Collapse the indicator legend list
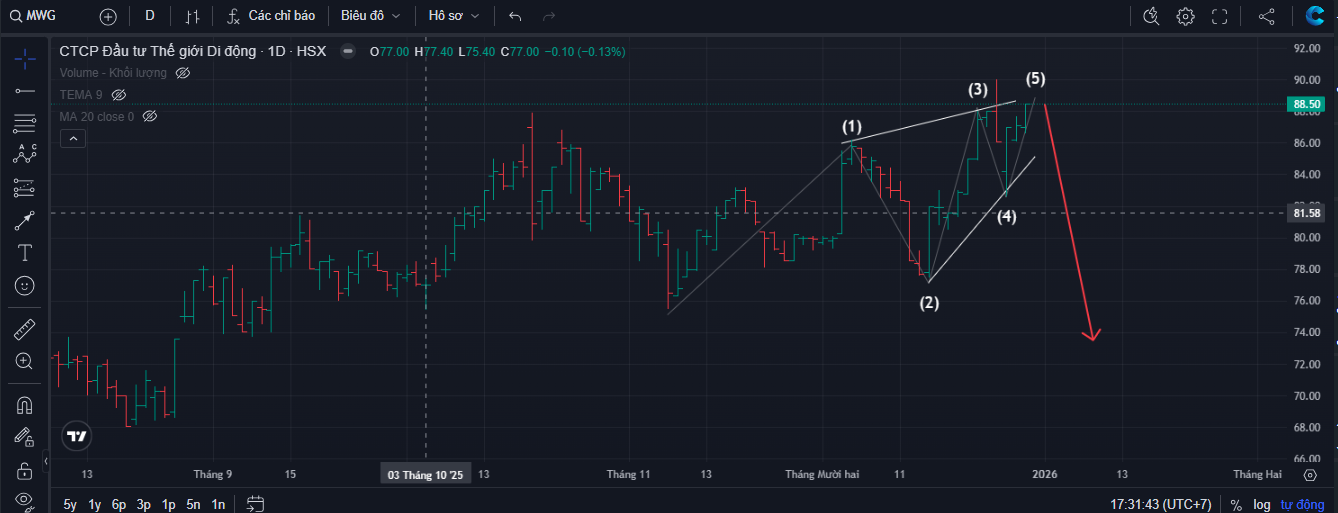The width and height of the screenshot is (1338, 513). 72,139
